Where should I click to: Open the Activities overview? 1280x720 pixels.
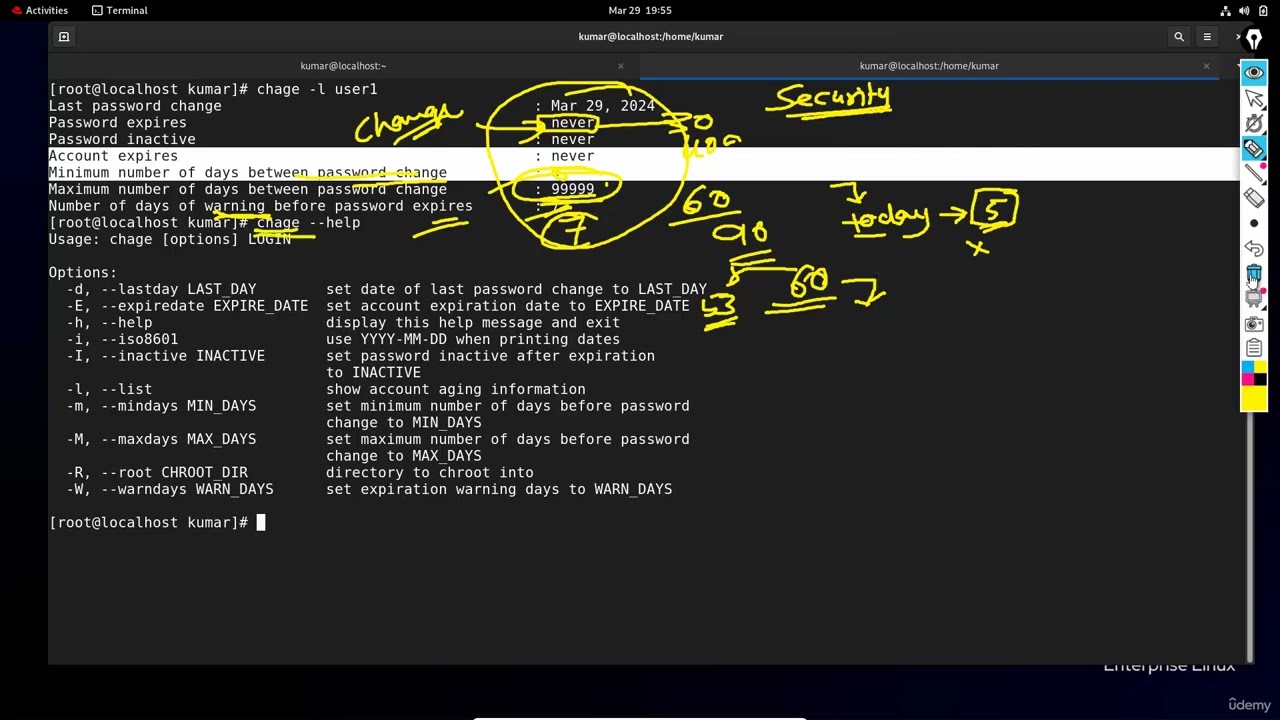[x=40, y=10]
